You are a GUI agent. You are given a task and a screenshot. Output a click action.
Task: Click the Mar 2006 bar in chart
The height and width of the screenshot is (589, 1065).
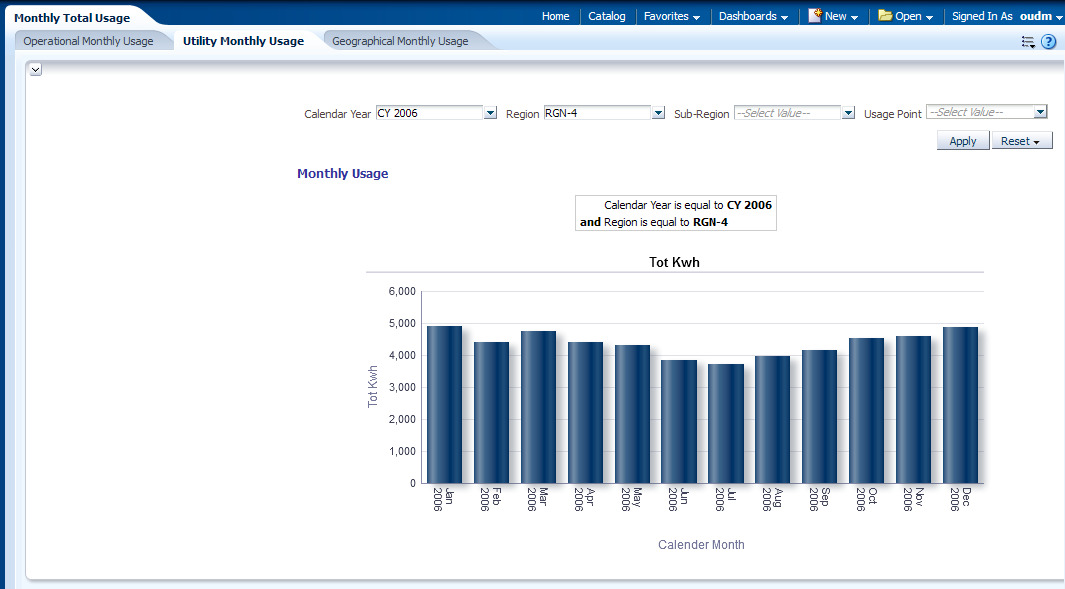point(538,408)
